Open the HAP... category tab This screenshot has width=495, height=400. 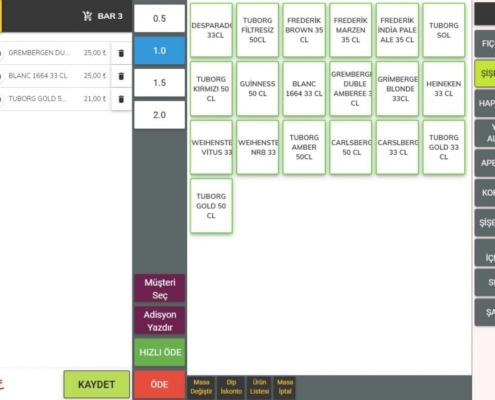[x=485, y=103]
